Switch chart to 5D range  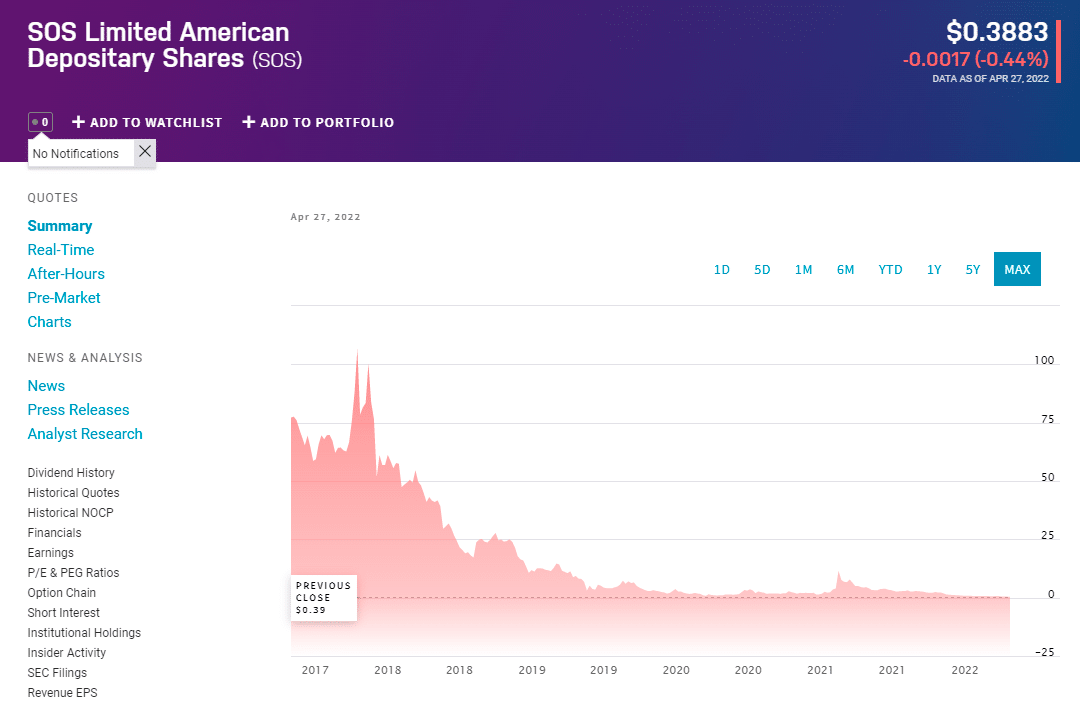[762, 269]
